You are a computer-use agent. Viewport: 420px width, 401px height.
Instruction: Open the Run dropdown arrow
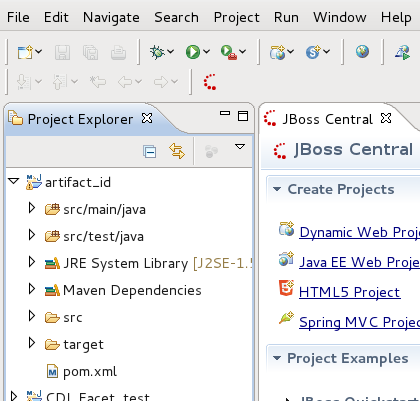(207, 52)
